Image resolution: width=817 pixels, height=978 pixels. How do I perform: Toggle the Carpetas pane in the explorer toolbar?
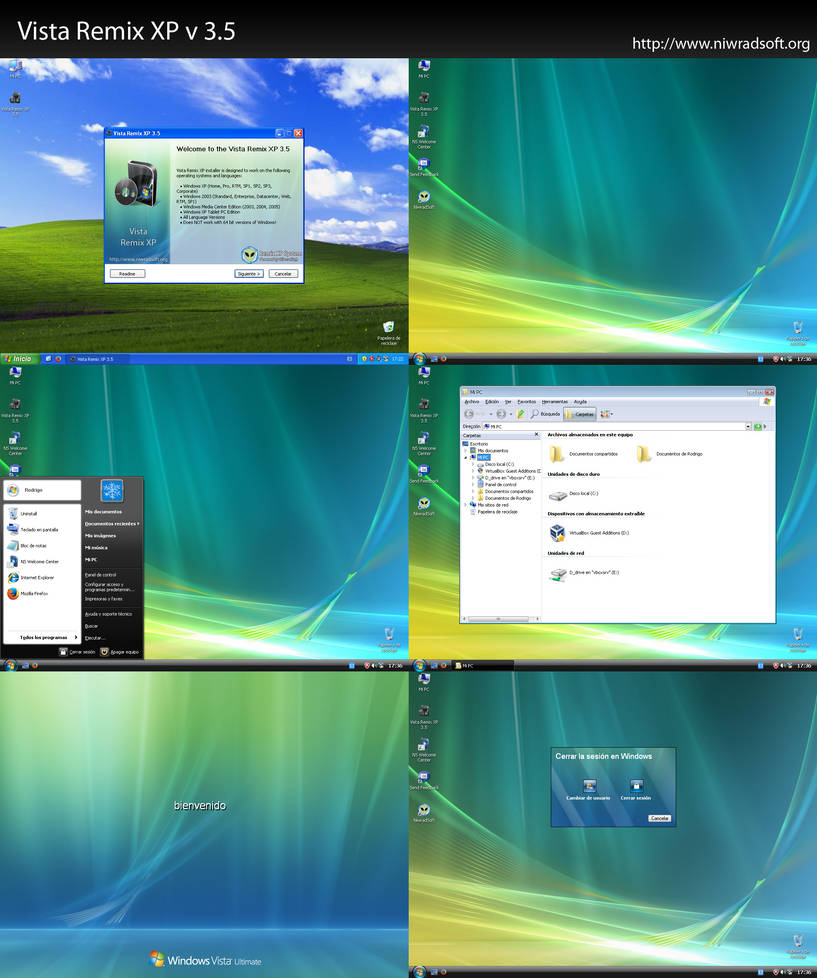click(579, 412)
